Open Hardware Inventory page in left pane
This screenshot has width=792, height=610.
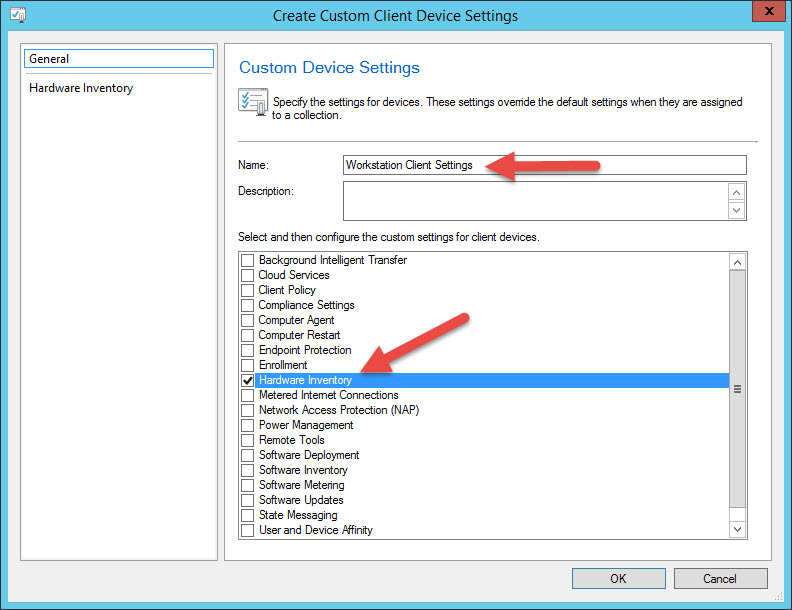(81, 88)
